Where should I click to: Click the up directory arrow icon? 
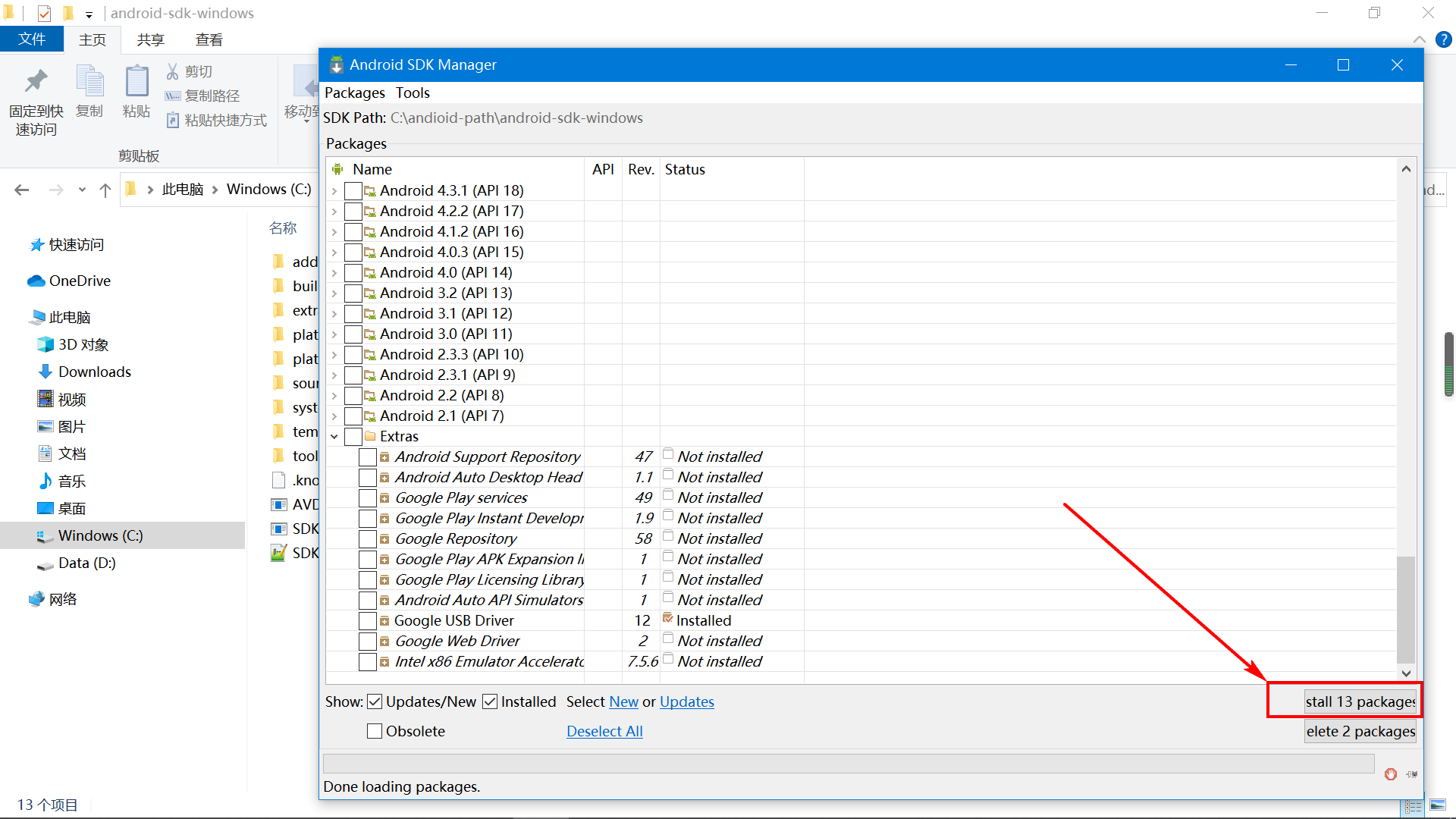pyautogui.click(x=105, y=190)
